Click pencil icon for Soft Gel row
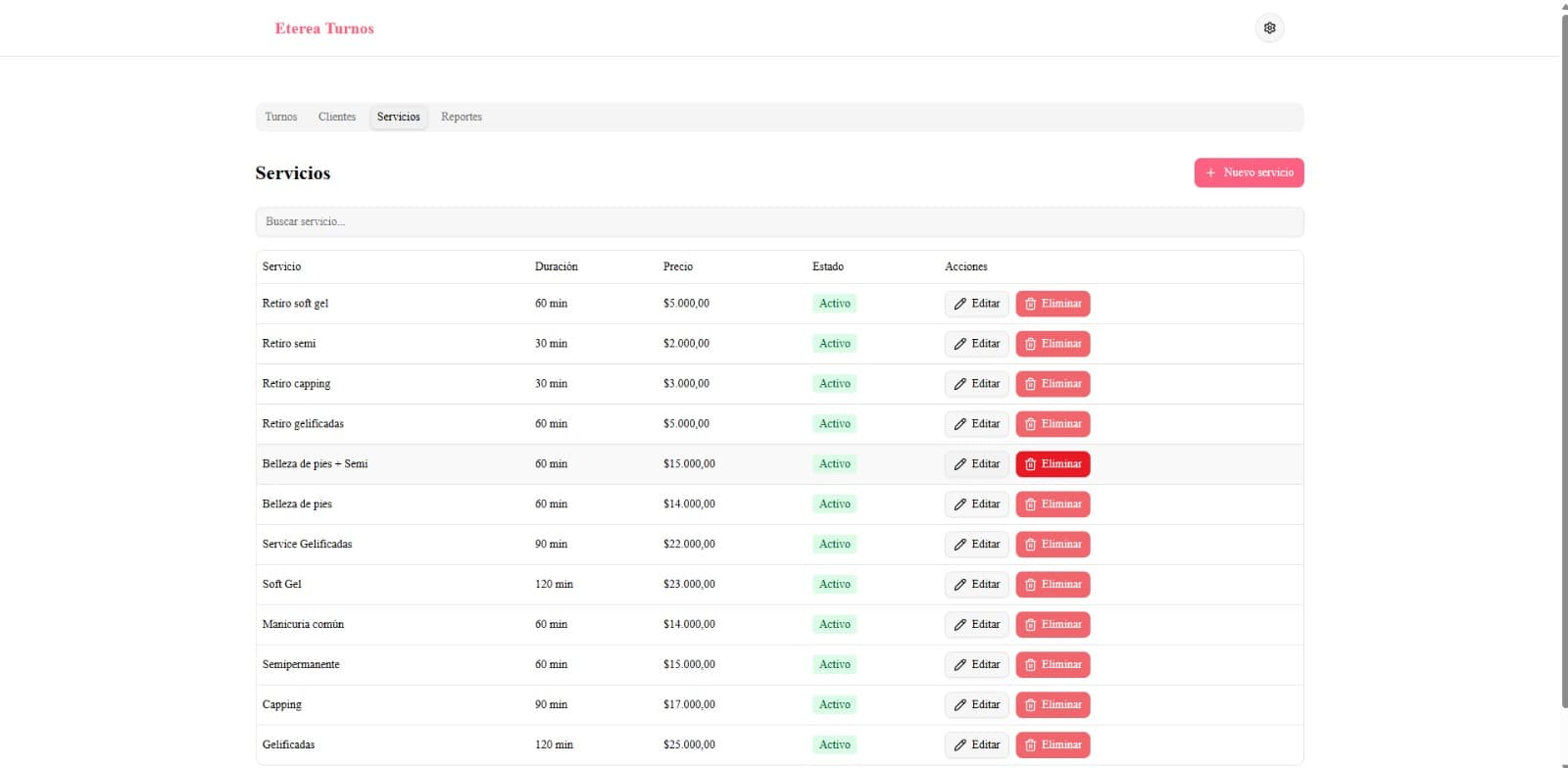Image resolution: width=1568 pixels, height=768 pixels. (x=960, y=585)
